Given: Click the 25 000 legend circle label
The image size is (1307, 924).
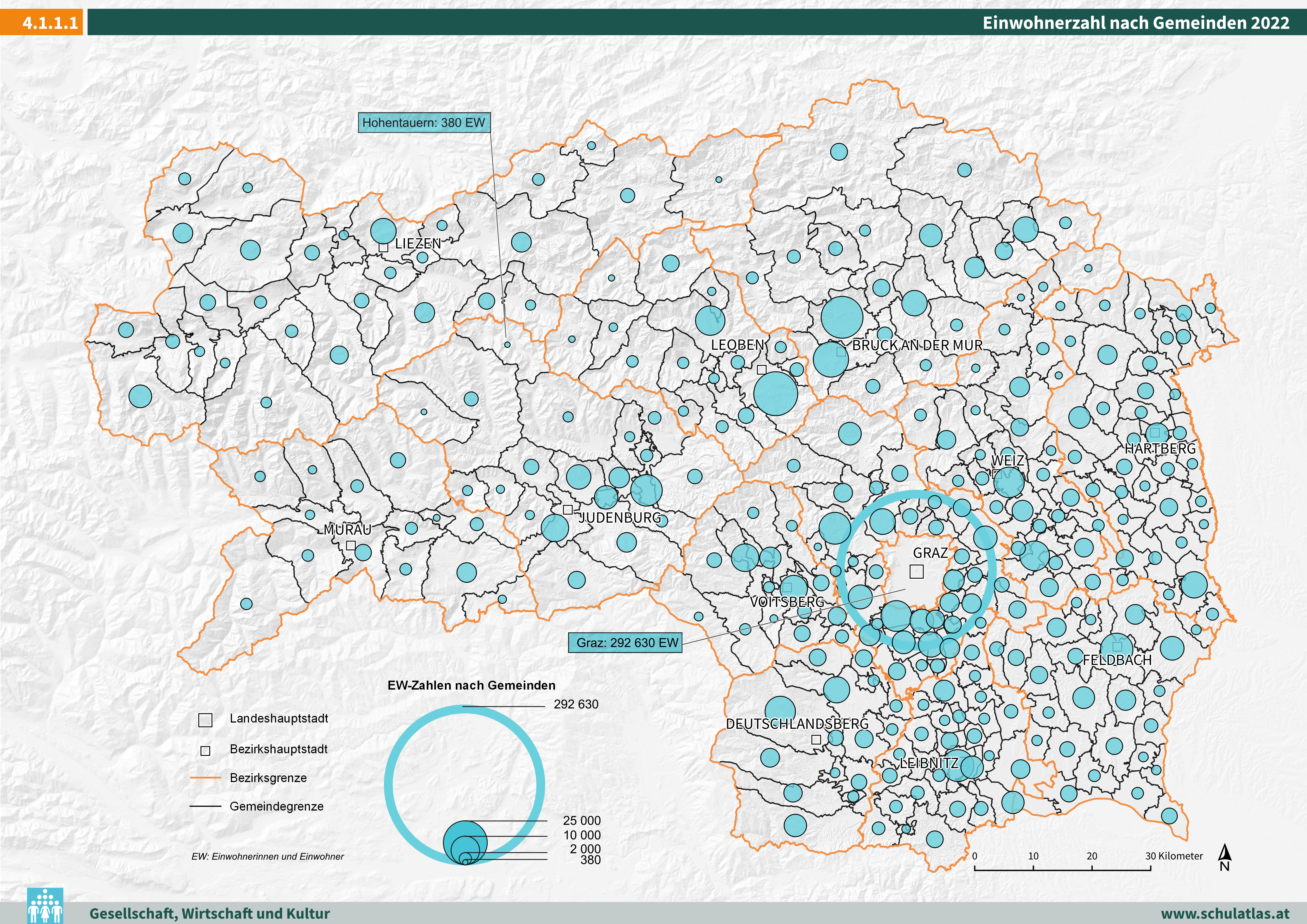Looking at the screenshot, I should click(581, 820).
